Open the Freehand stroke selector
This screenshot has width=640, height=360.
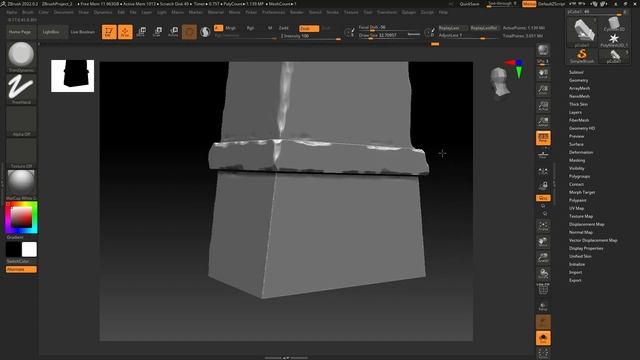coord(21,89)
